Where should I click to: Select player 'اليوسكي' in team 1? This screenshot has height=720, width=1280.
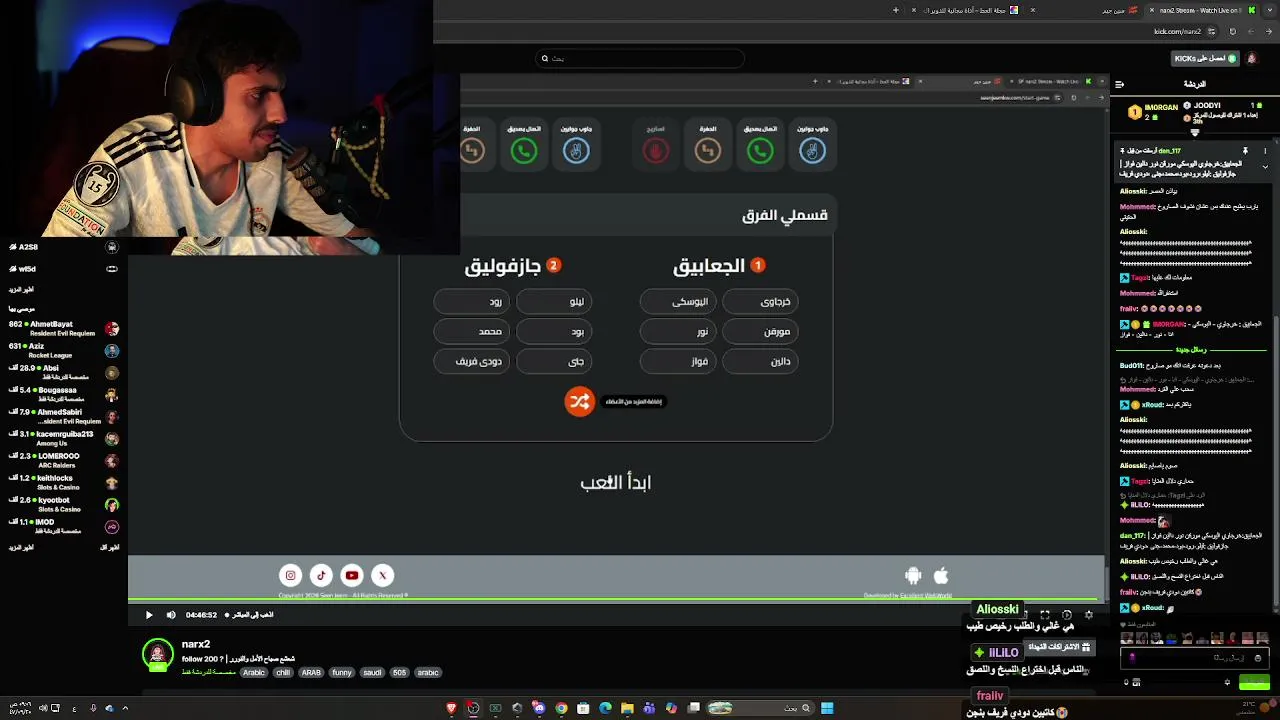coord(678,301)
